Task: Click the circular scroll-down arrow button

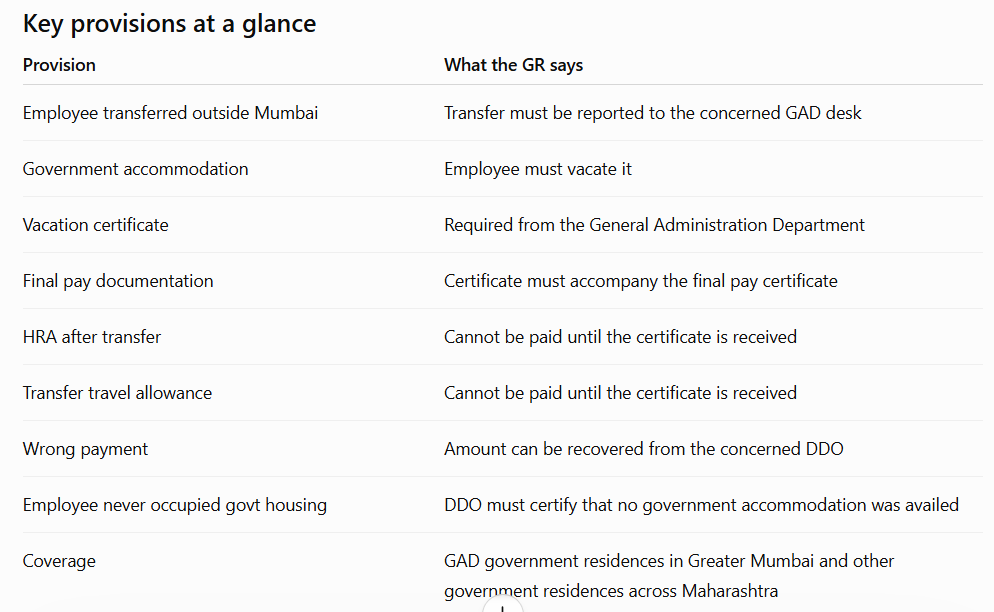Action: point(503,606)
